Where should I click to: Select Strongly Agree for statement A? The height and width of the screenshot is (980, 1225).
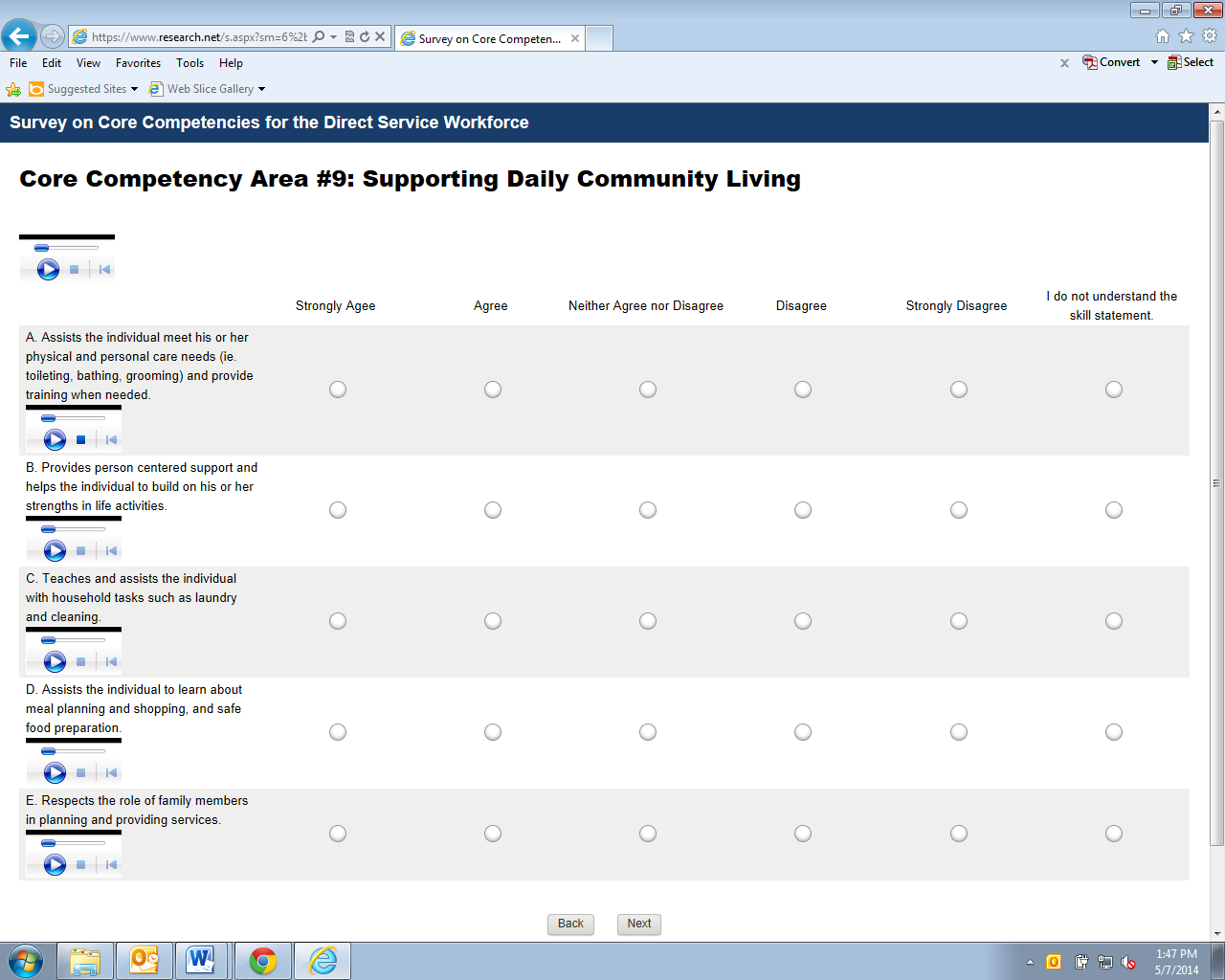click(x=338, y=390)
